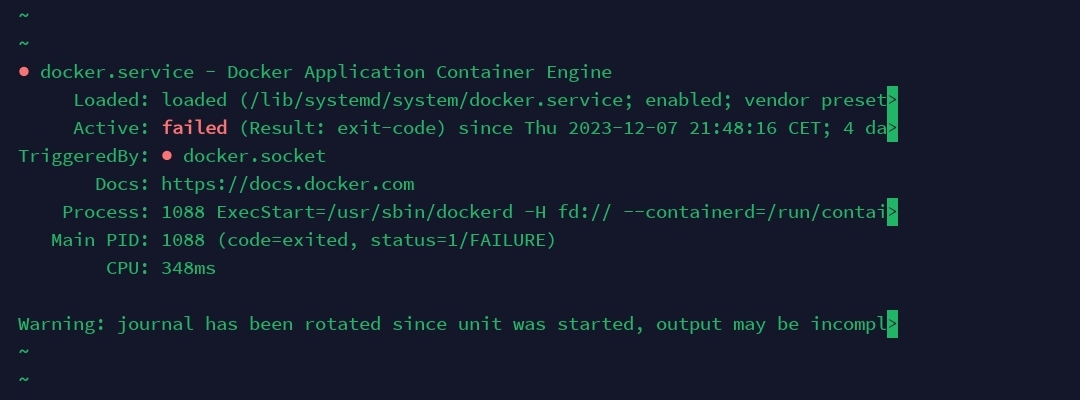Click truncation arrow ending the Loaded line
1080x400 pixels.
tap(892, 100)
